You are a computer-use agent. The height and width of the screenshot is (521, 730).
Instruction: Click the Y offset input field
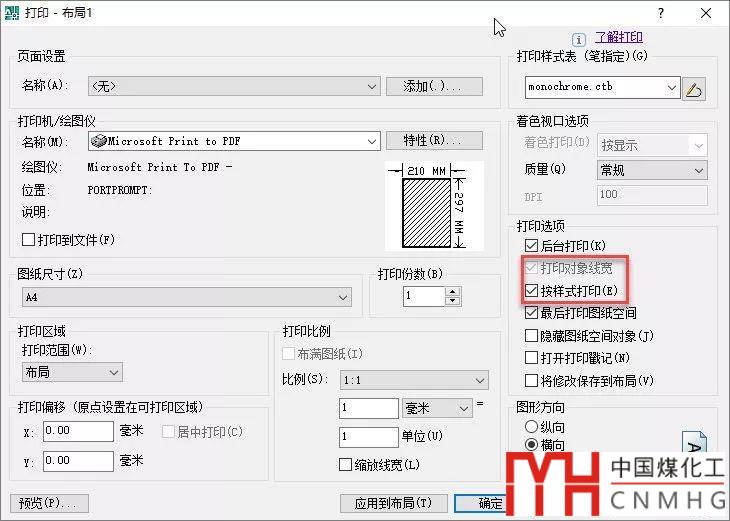[x=78, y=461]
